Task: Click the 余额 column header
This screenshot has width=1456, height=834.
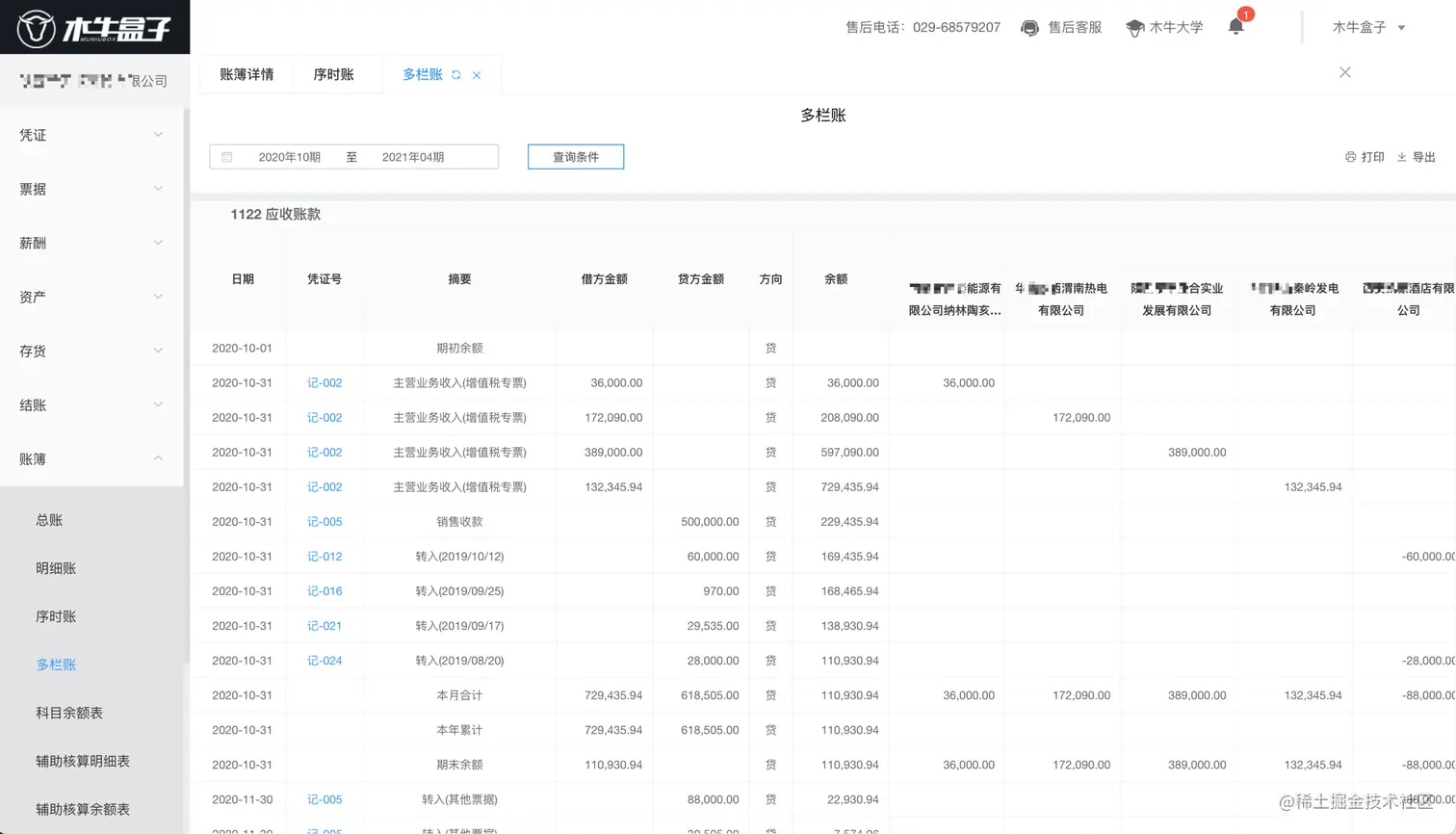Action: [x=836, y=279]
